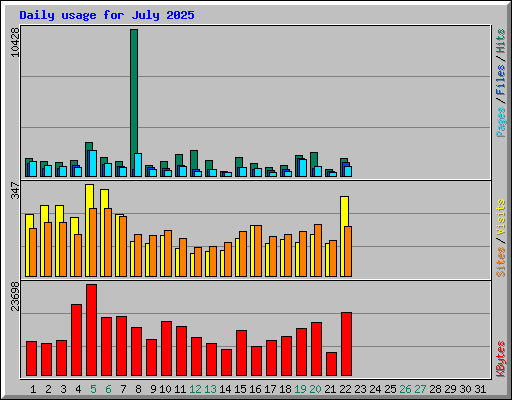
Task: Click the Sites legend label
Action: click(501, 262)
